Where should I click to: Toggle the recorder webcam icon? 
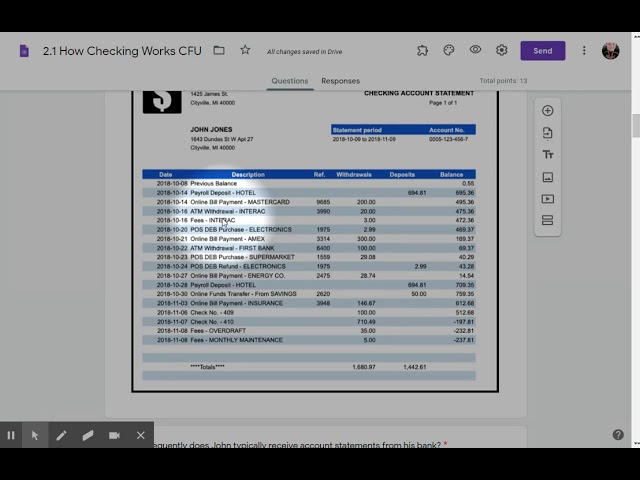coord(114,435)
